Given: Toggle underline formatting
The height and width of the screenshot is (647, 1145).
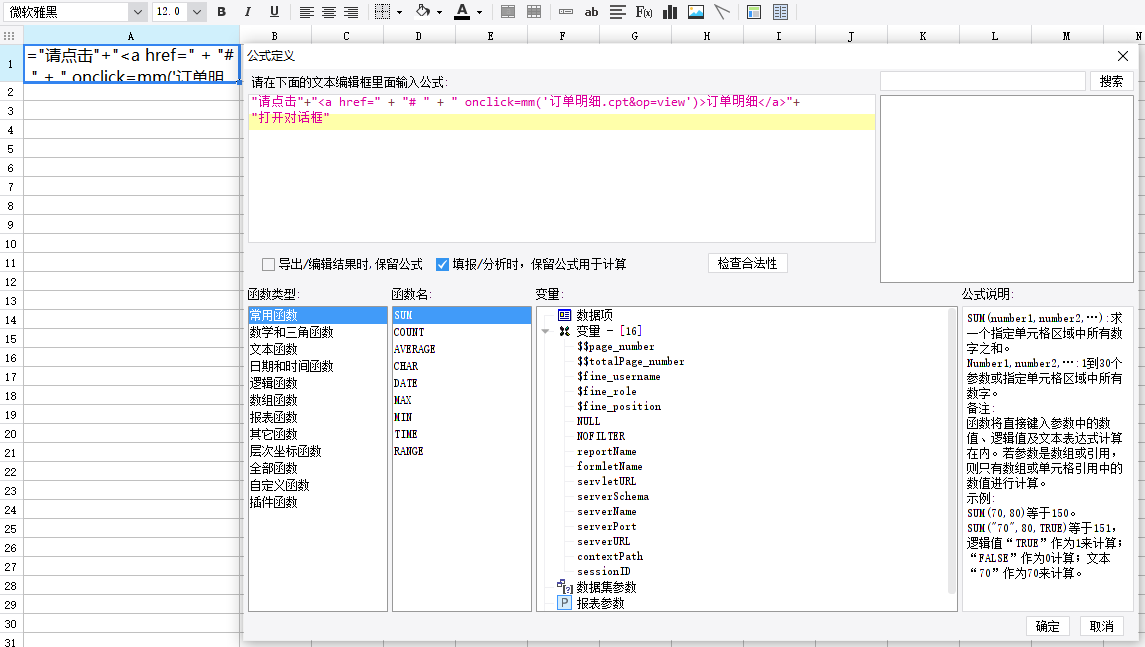Looking at the screenshot, I should click(x=274, y=12).
